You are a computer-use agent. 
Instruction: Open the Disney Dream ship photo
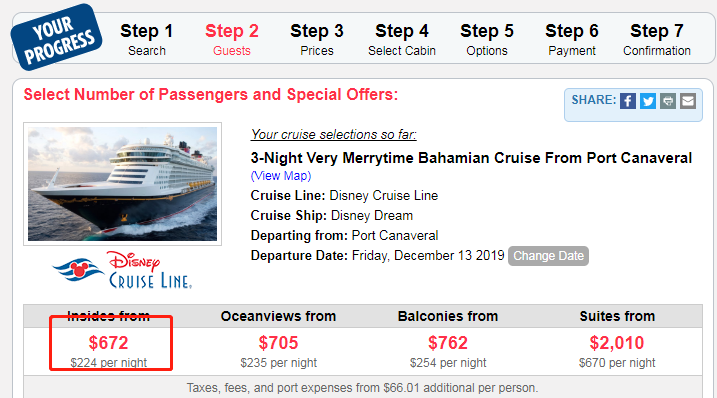point(123,184)
